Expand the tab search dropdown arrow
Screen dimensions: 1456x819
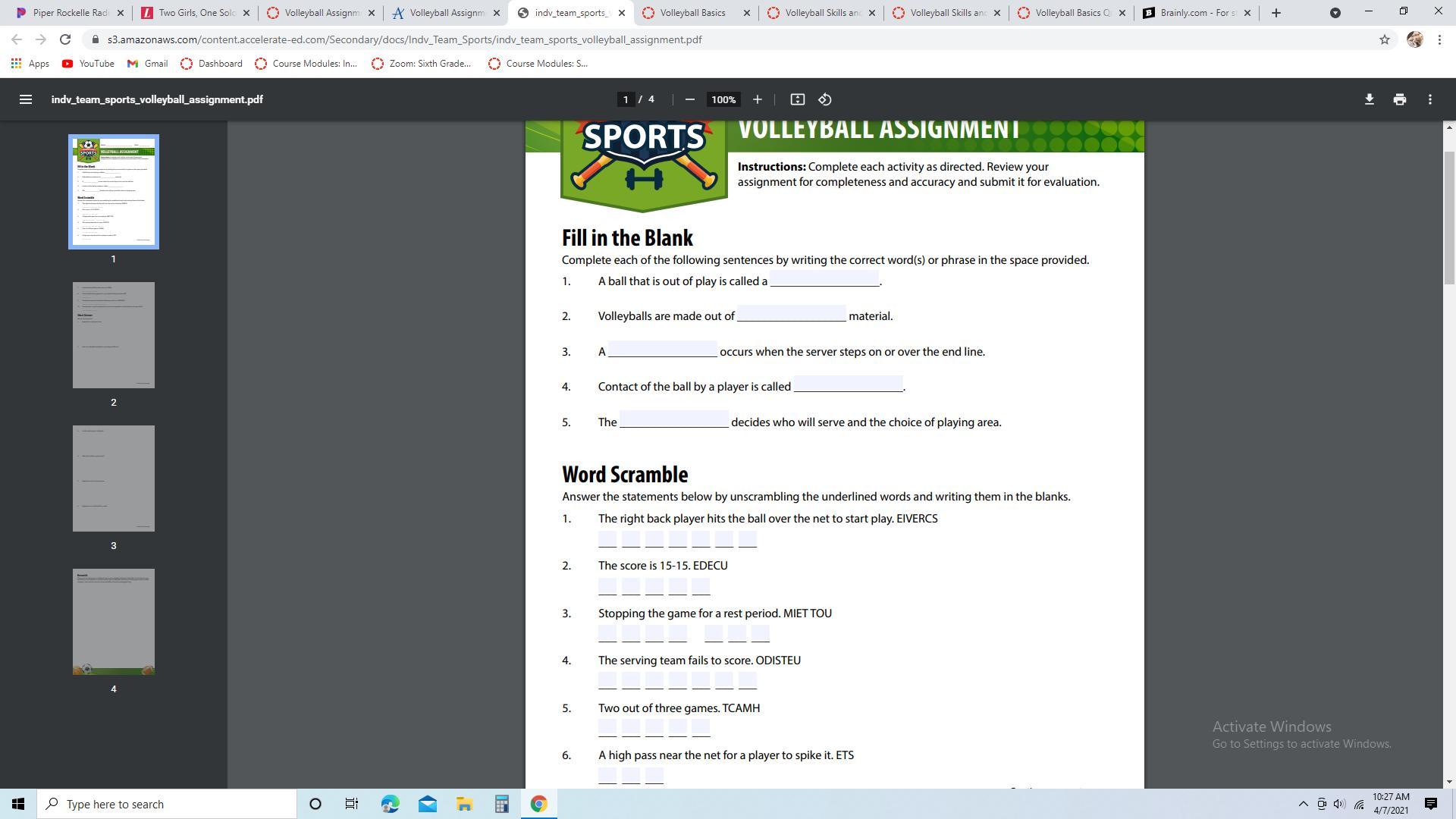coord(1335,13)
